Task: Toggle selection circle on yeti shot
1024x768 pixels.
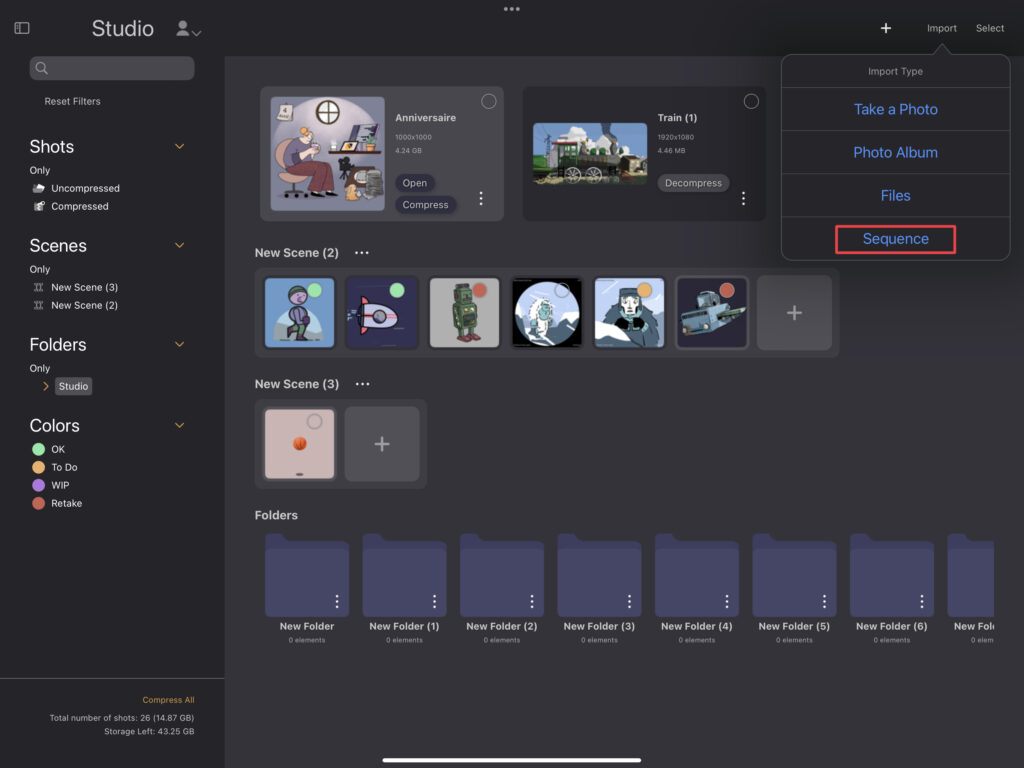Action: pyautogui.click(x=562, y=291)
